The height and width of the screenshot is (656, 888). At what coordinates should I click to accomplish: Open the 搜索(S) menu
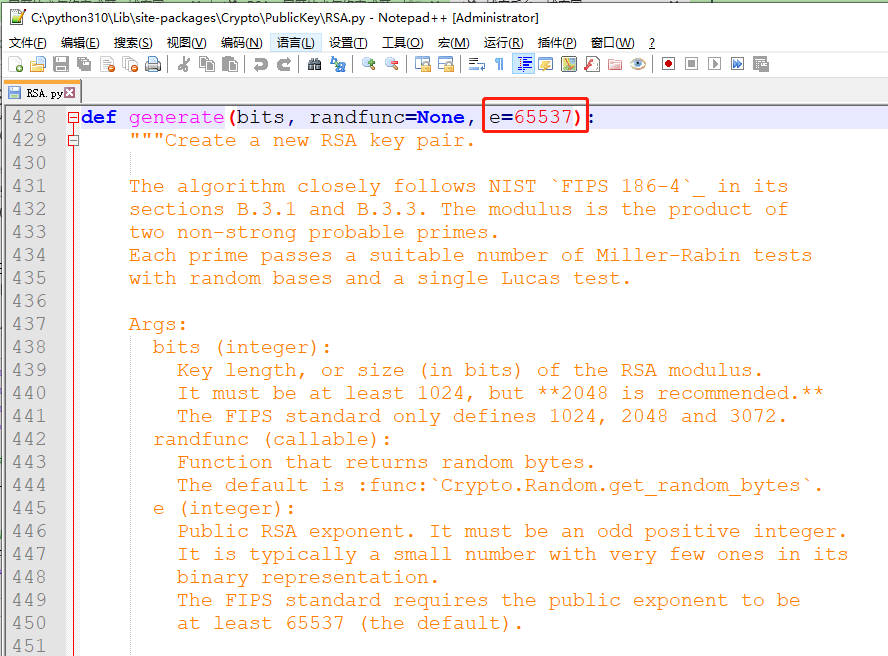[133, 43]
